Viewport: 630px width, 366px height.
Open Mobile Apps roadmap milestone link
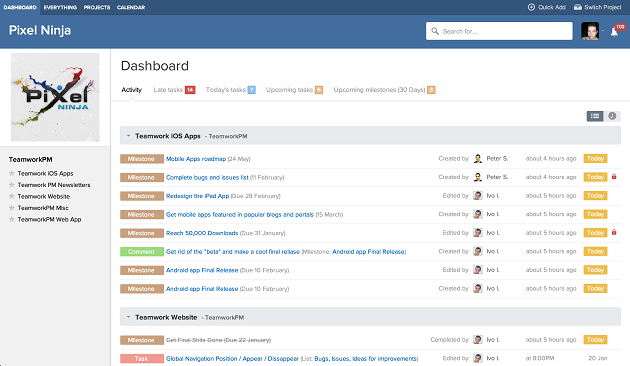point(196,159)
